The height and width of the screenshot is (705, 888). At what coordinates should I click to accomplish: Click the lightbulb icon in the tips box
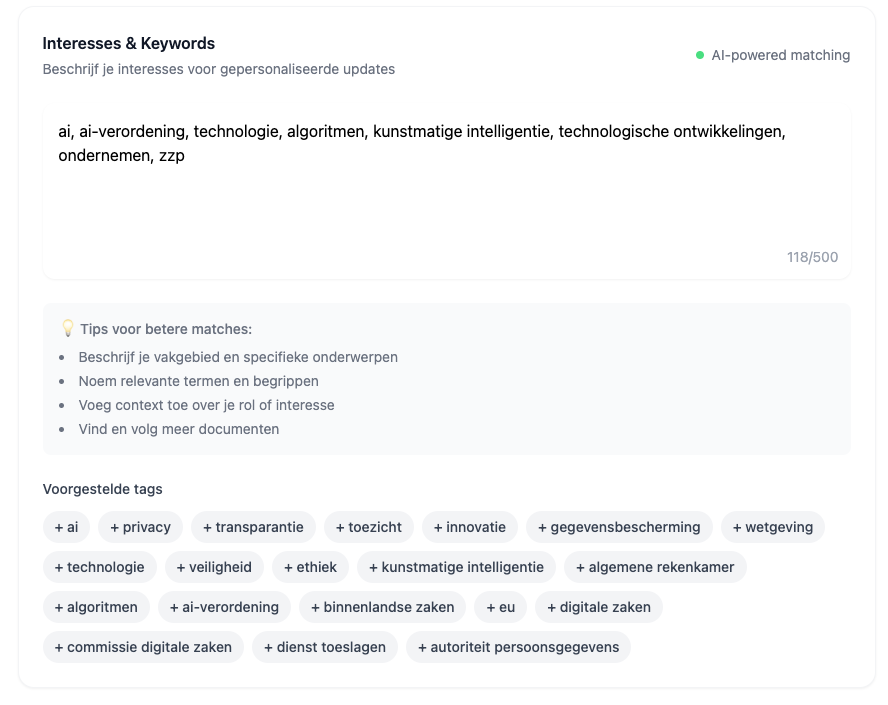[67, 328]
